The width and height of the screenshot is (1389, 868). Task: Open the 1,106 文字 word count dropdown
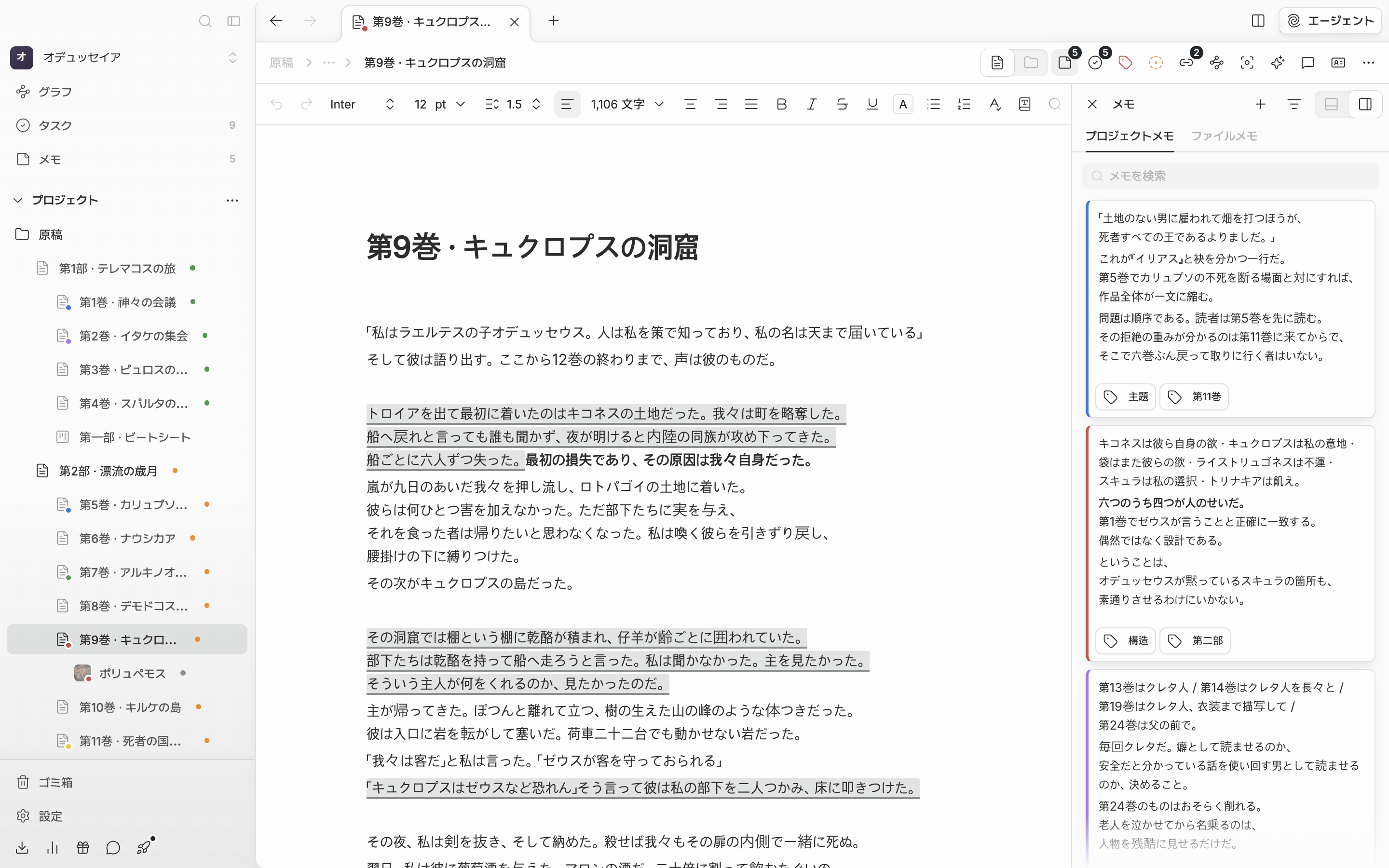tap(627, 105)
